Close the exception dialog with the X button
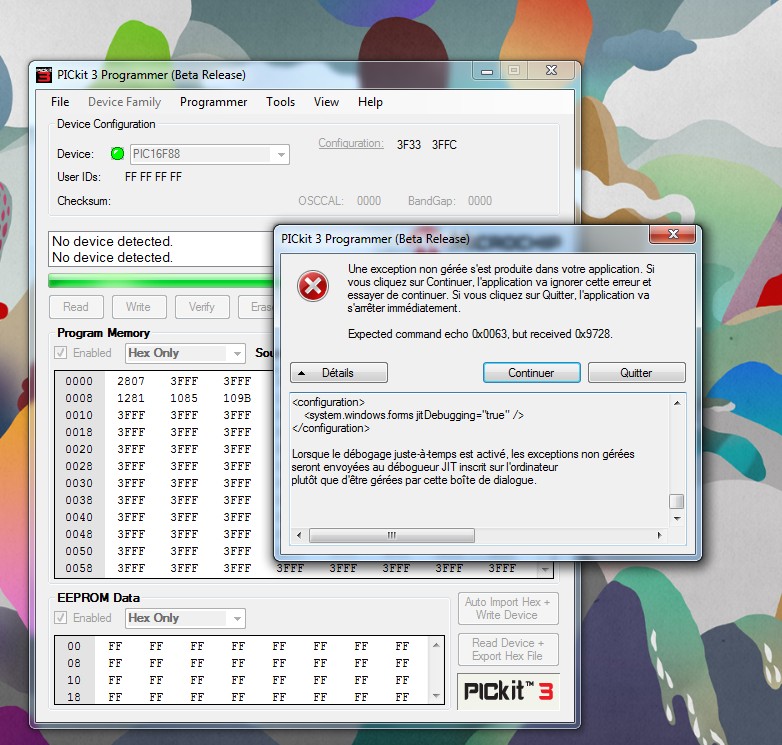Screen dimensions: 782x745 click(673, 234)
